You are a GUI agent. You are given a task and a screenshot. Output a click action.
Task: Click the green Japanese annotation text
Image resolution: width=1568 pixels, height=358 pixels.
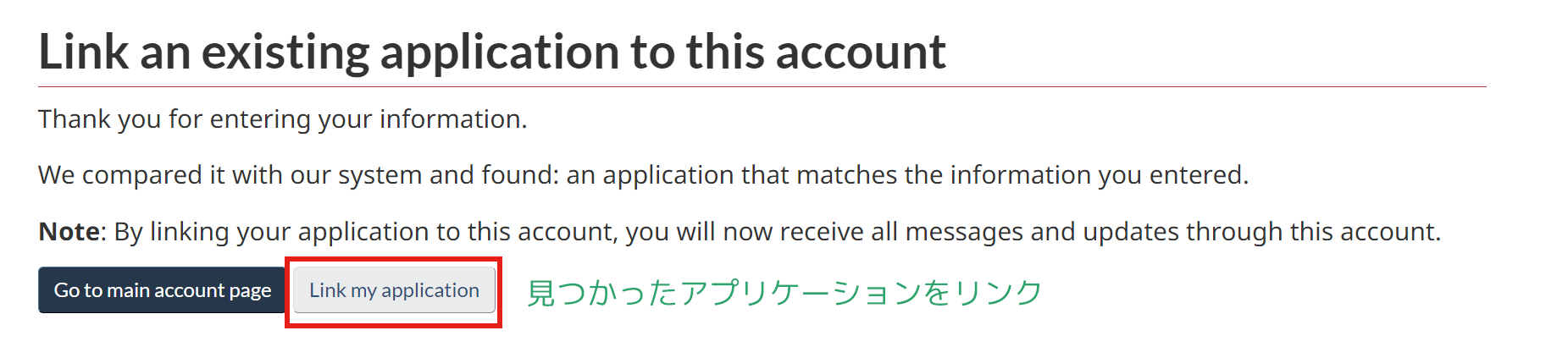(x=784, y=293)
